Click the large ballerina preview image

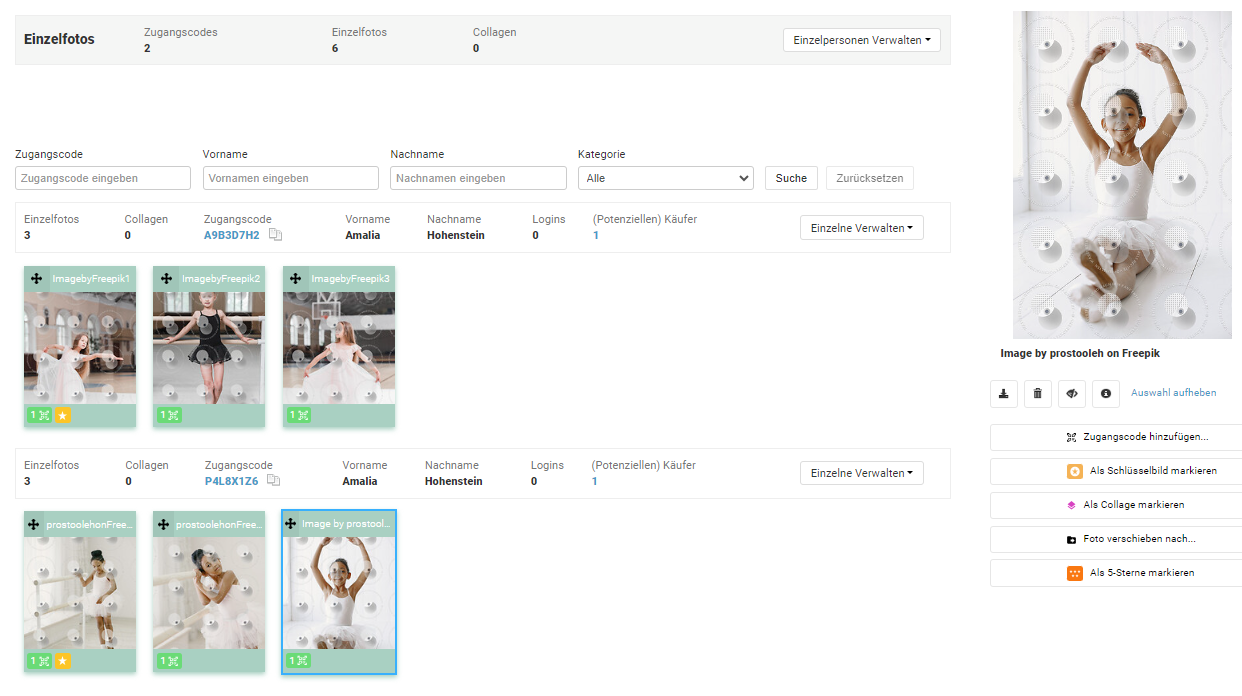[1122, 175]
